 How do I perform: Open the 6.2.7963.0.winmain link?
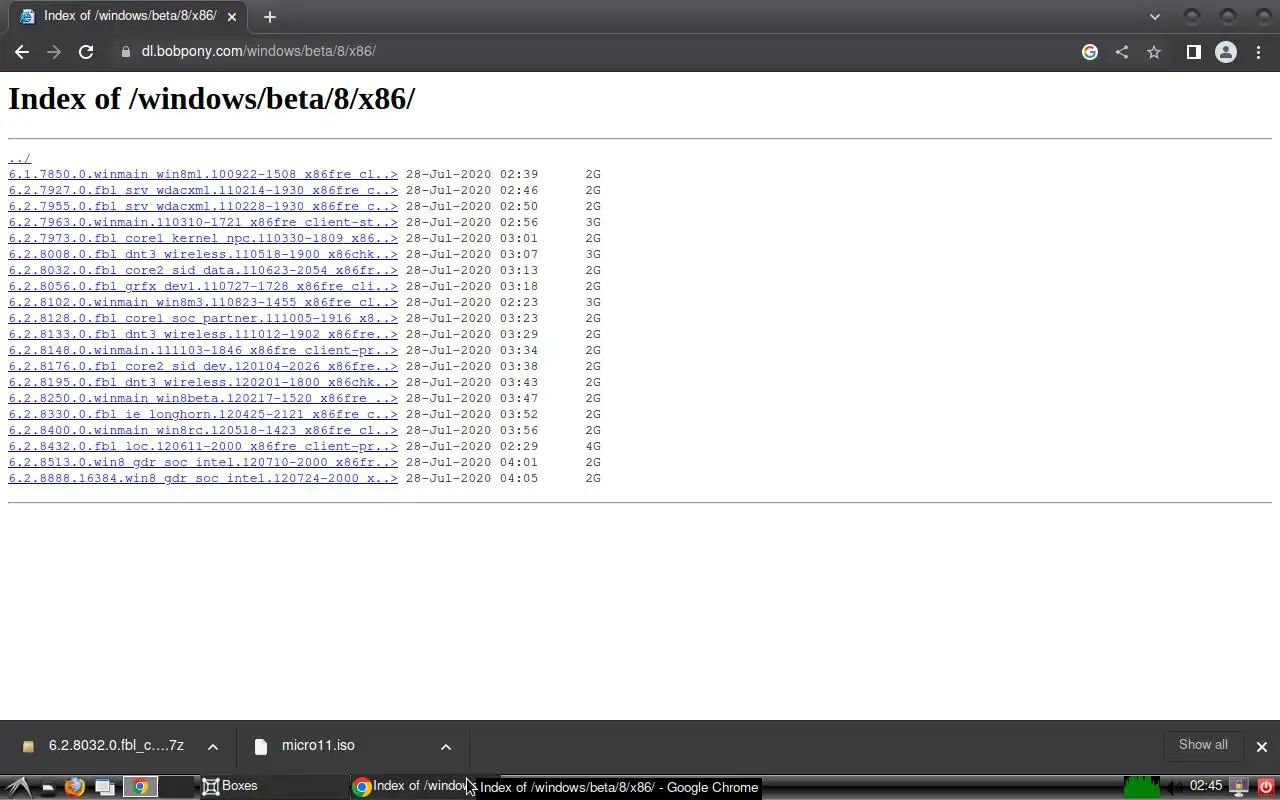pos(203,222)
